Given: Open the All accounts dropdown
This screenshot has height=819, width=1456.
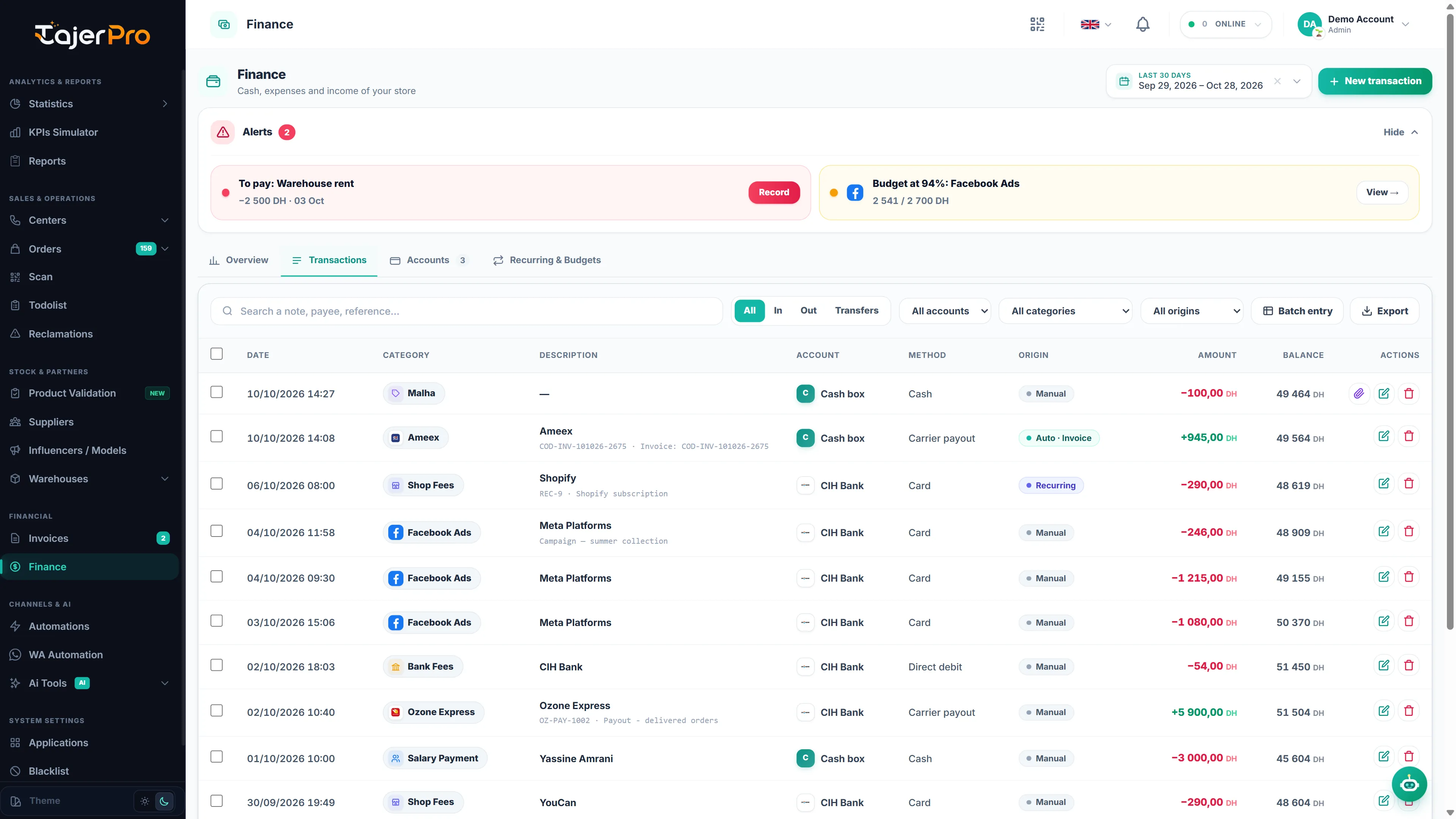Looking at the screenshot, I should (945, 311).
